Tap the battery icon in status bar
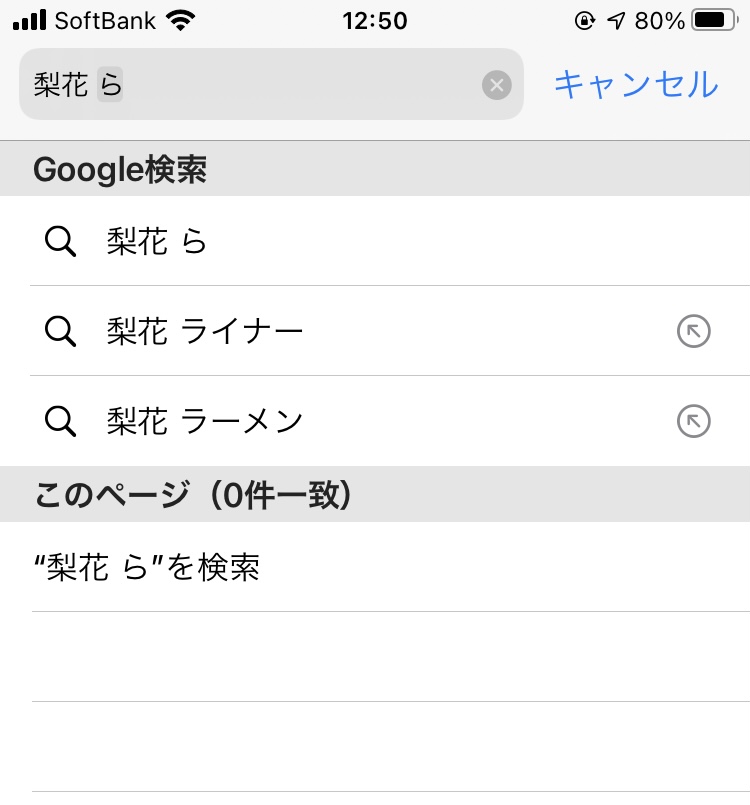Screen dimensions: 750x805 click(x=714, y=20)
